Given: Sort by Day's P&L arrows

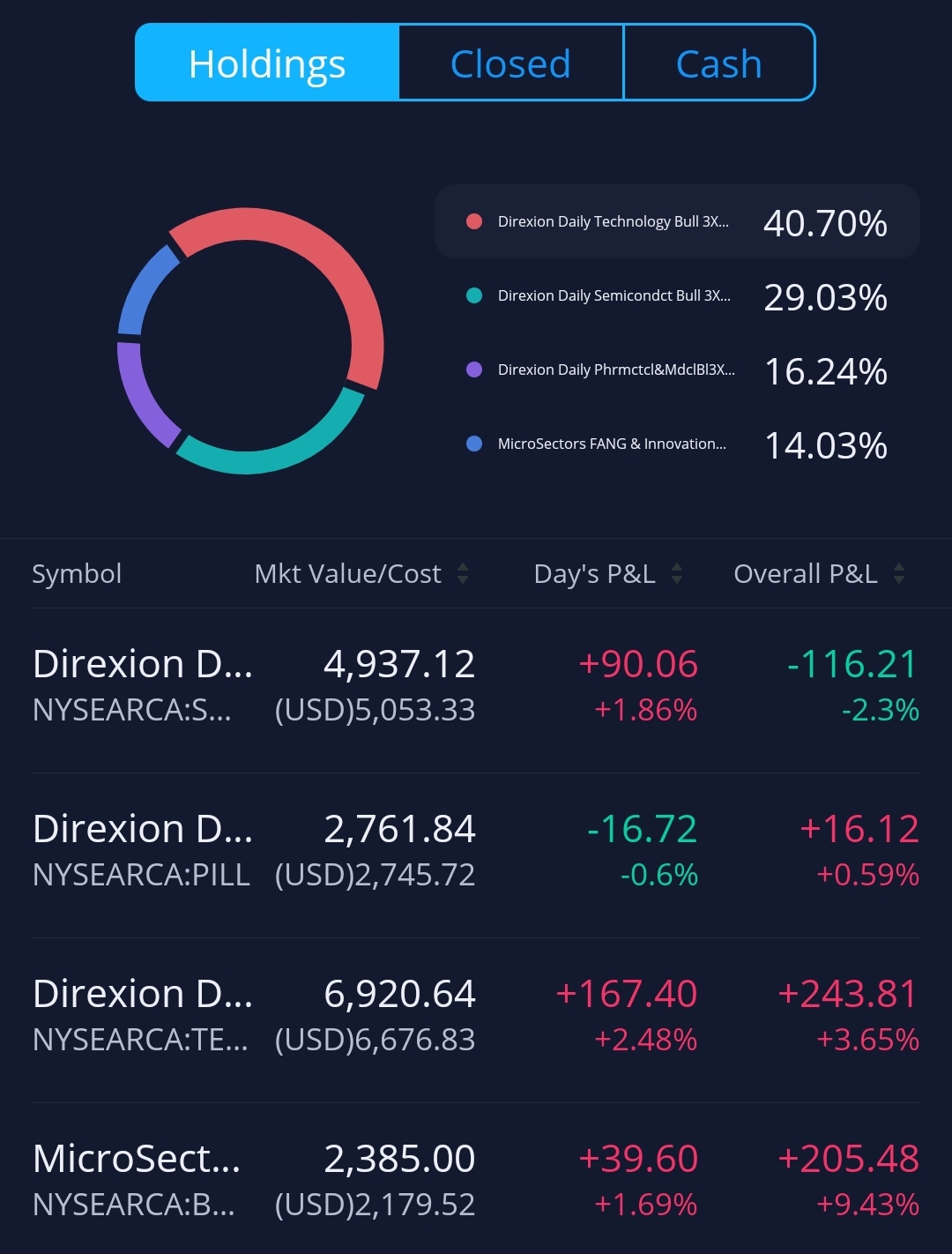Looking at the screenshot, I should pyautogui.click(x=677, y=574).
